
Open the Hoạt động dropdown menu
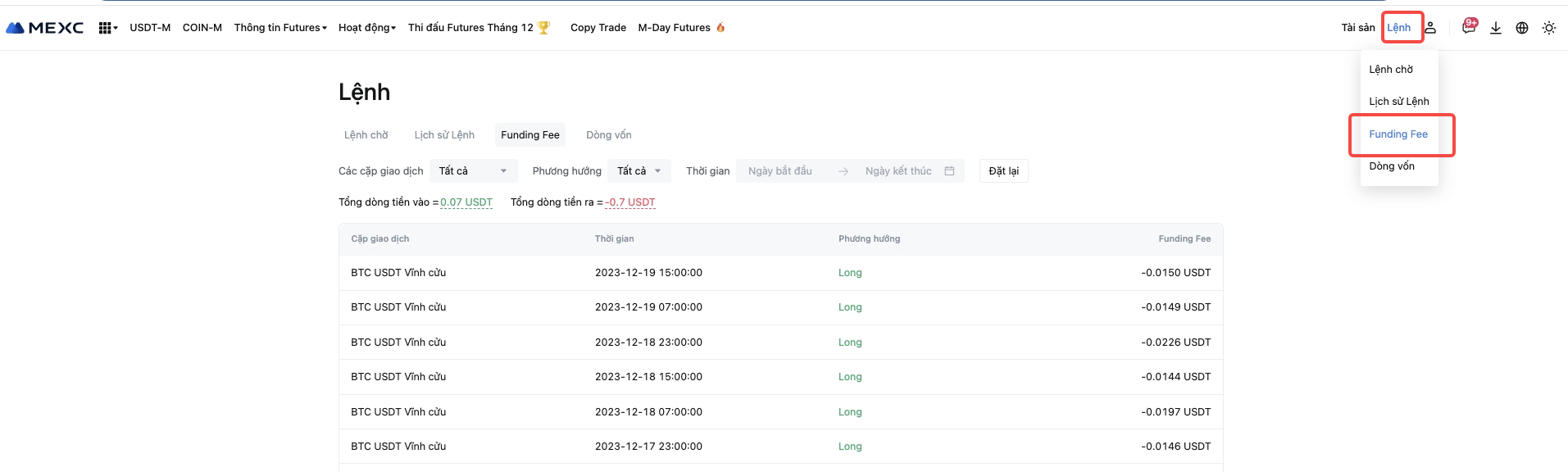point(367,28)
